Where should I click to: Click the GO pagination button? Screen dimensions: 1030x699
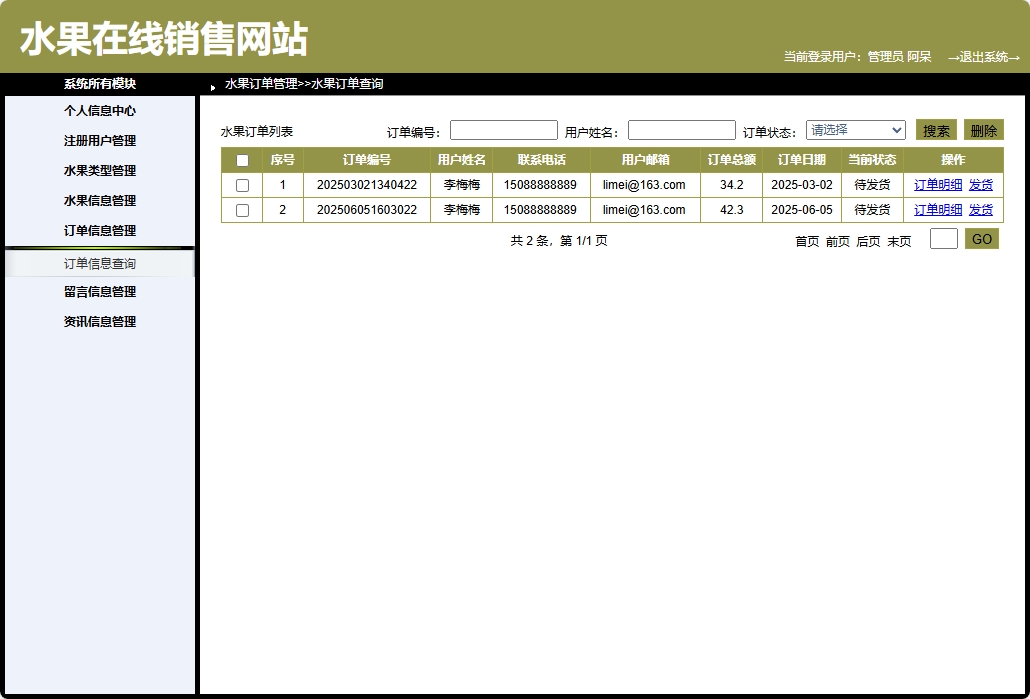pyautogui.click(x=981, y=238)
